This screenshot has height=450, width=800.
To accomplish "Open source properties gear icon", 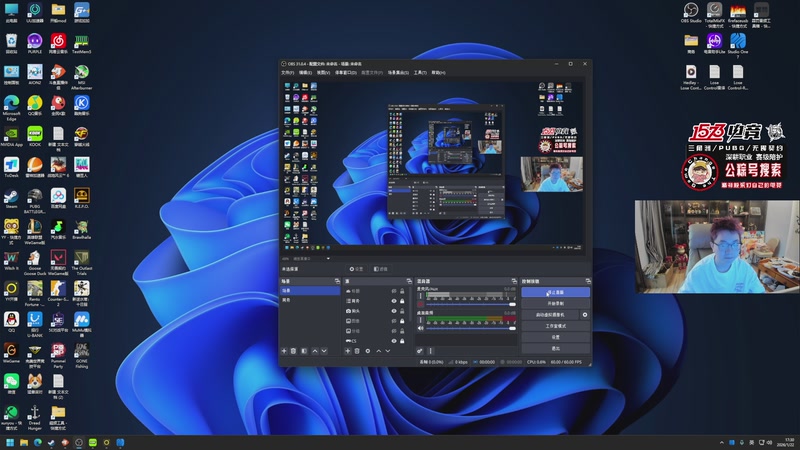I will point(368,351).
